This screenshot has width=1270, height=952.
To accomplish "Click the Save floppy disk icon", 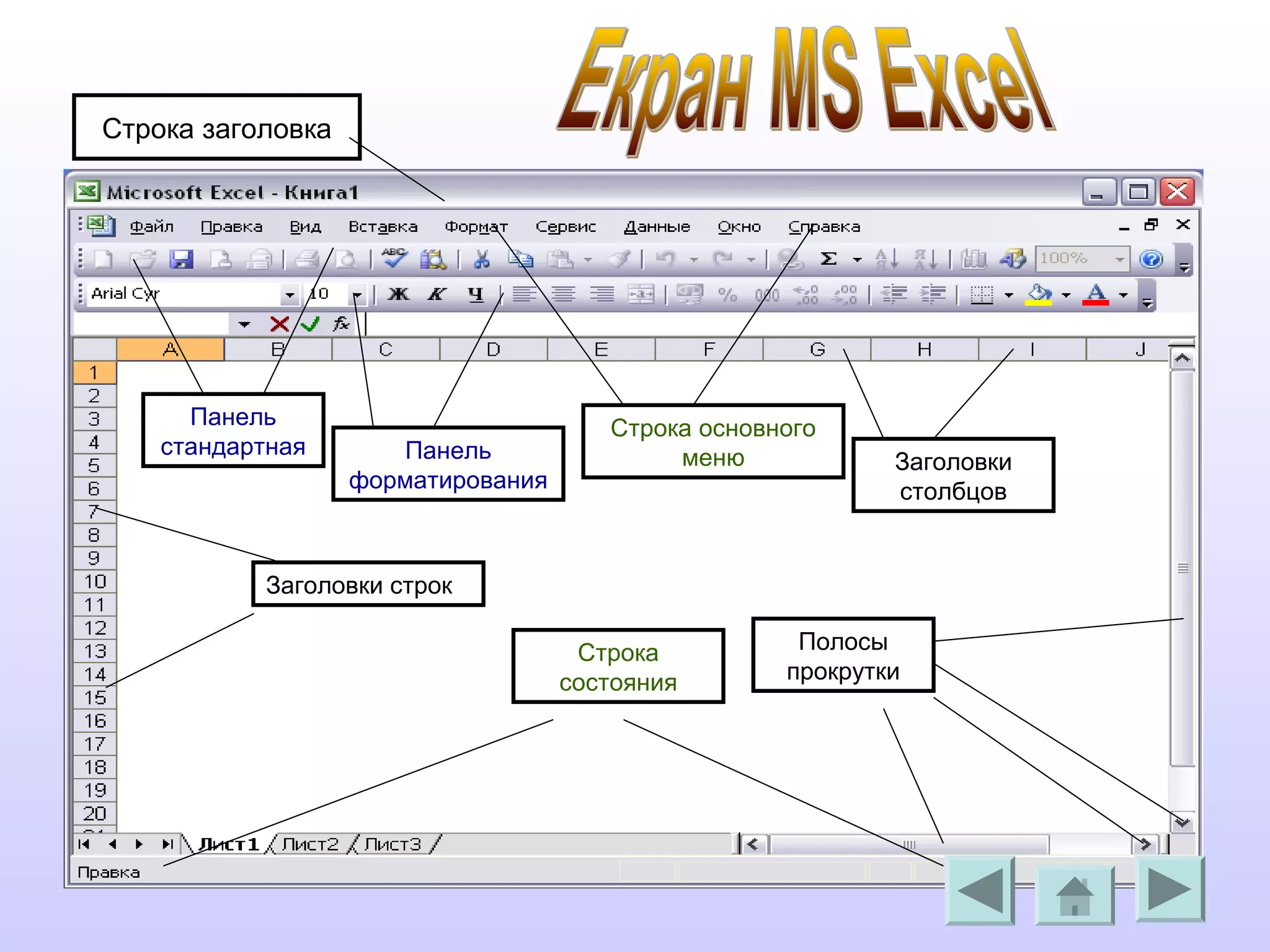I will tap(181, 259).
